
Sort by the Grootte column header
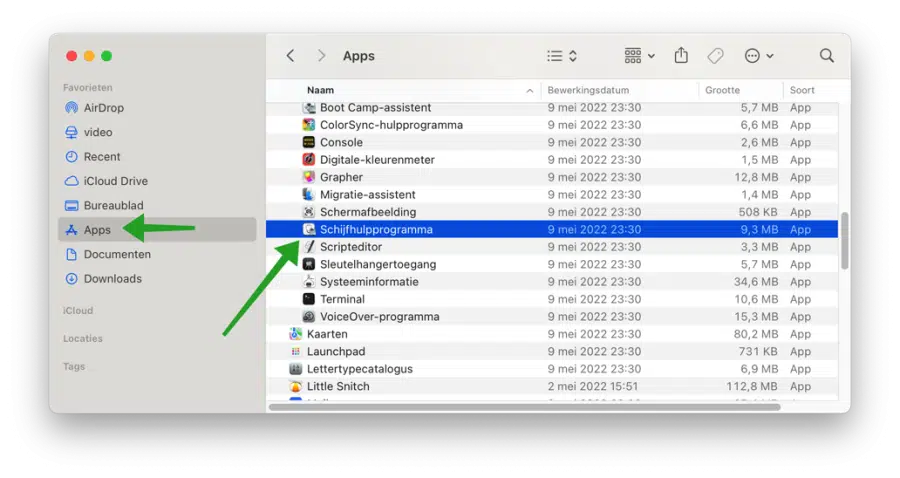(x=722, y=90)
